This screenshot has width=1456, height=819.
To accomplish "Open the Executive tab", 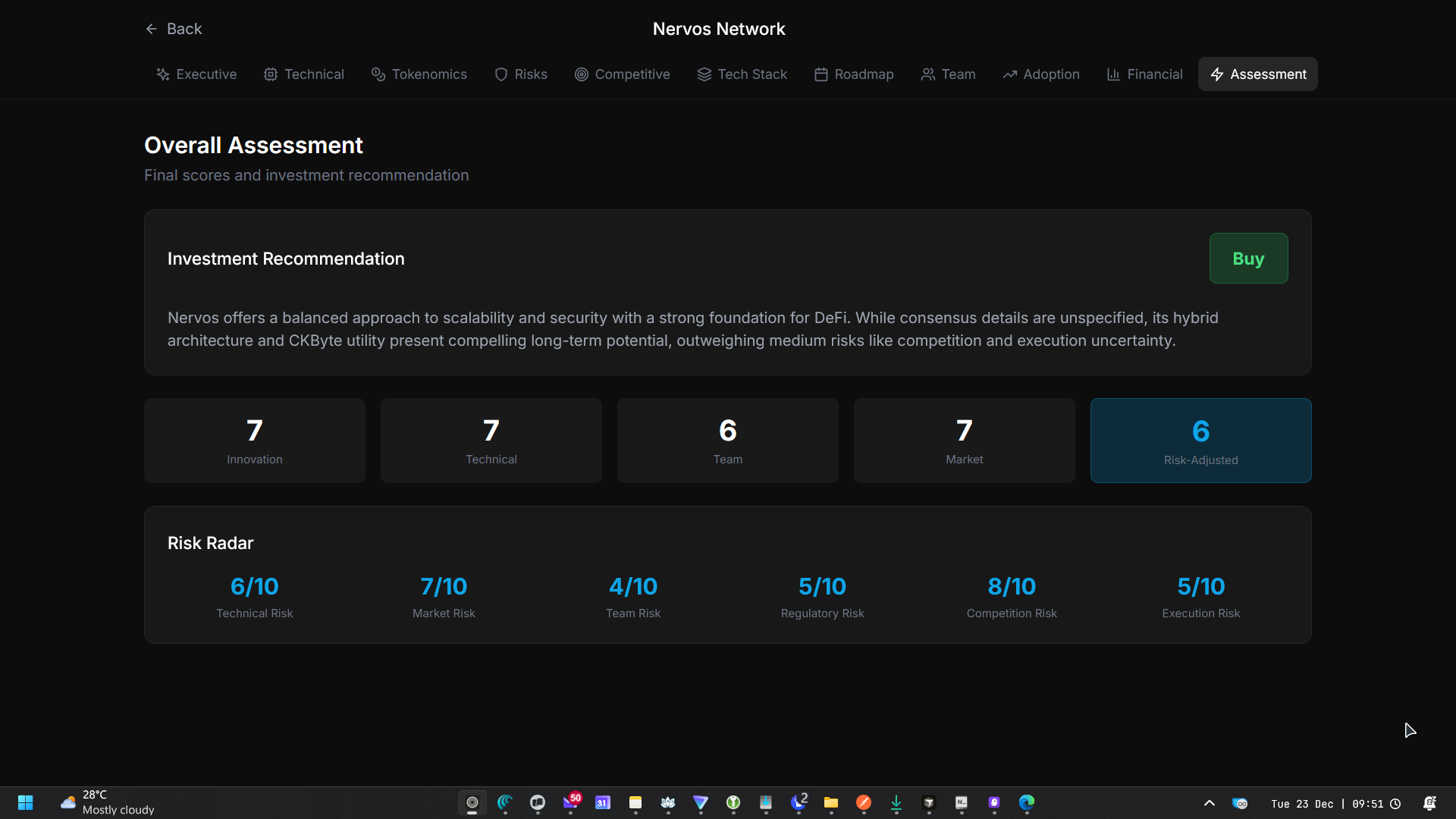I will click(196, 74).
